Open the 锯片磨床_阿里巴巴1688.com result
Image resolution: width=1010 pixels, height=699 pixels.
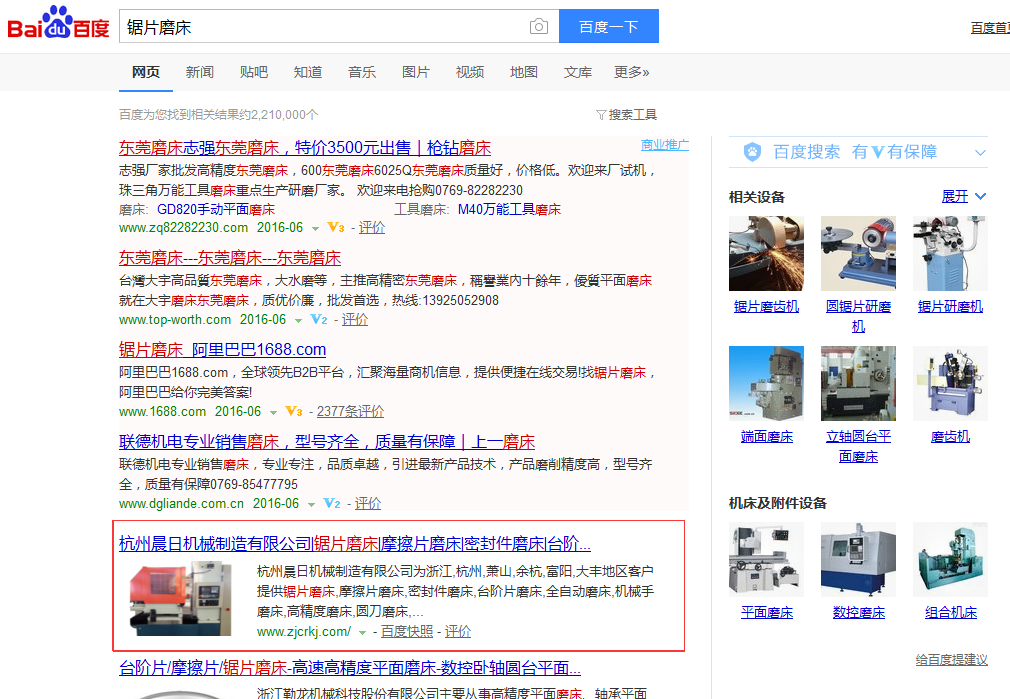(x=222, y=349)
